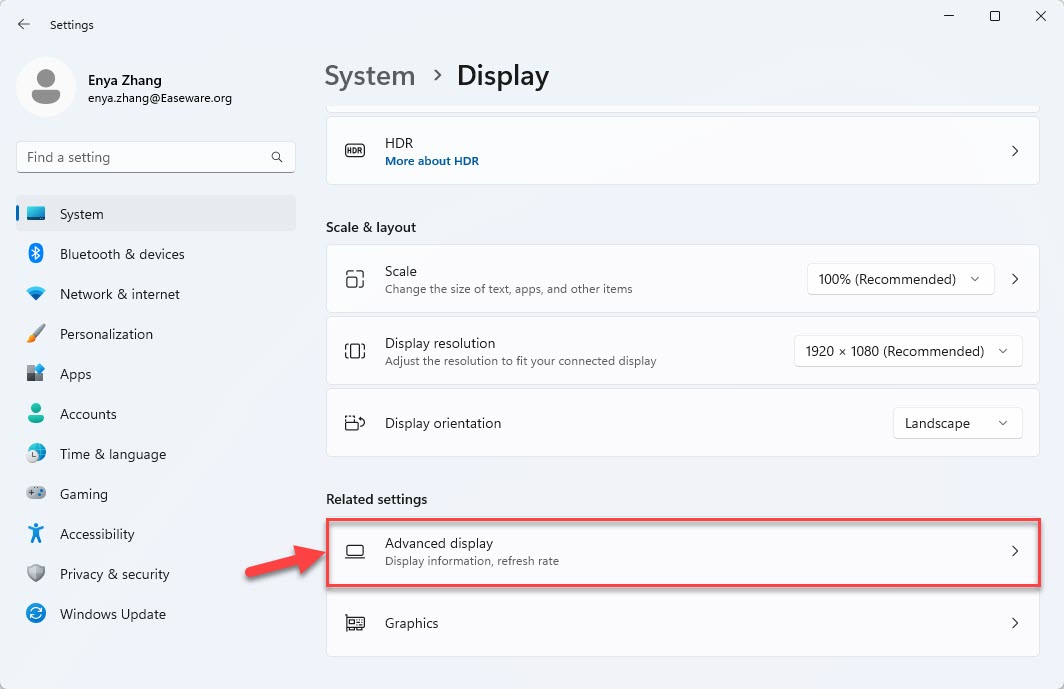
Task: Open Privacy & security settings
Action: click(156, 574)
